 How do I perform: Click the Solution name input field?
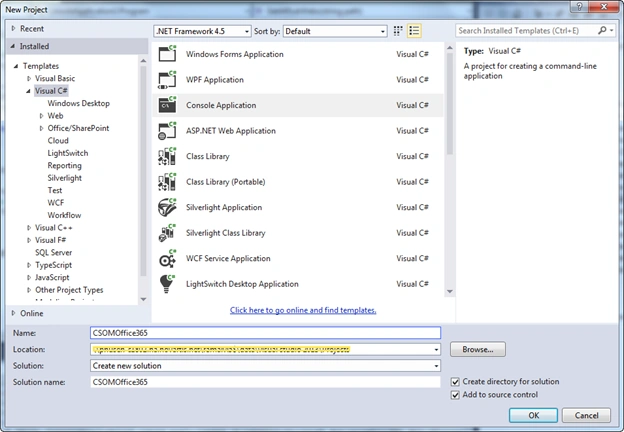pos(265,382)
